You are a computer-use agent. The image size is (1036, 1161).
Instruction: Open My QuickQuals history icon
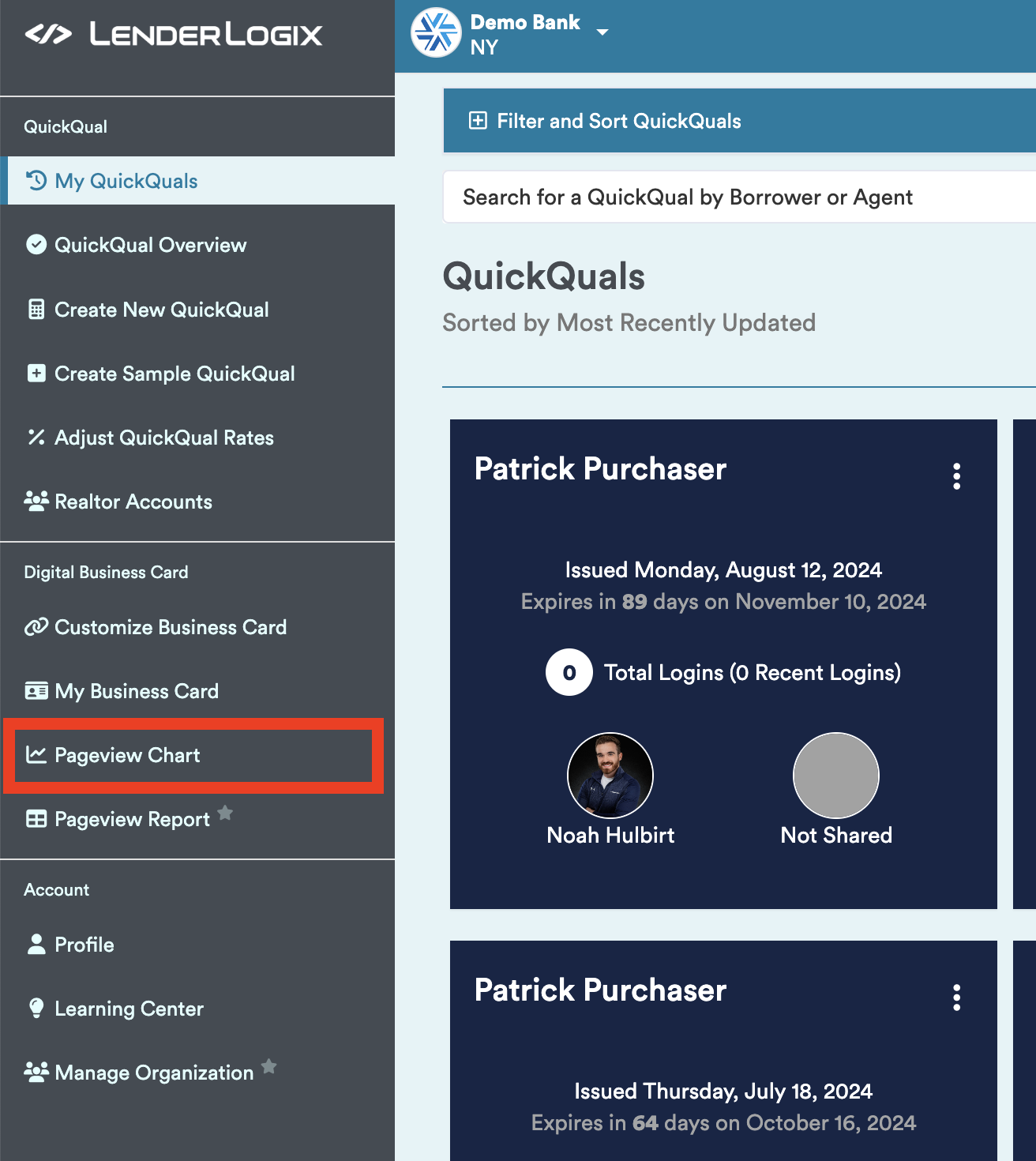point(36,181)
